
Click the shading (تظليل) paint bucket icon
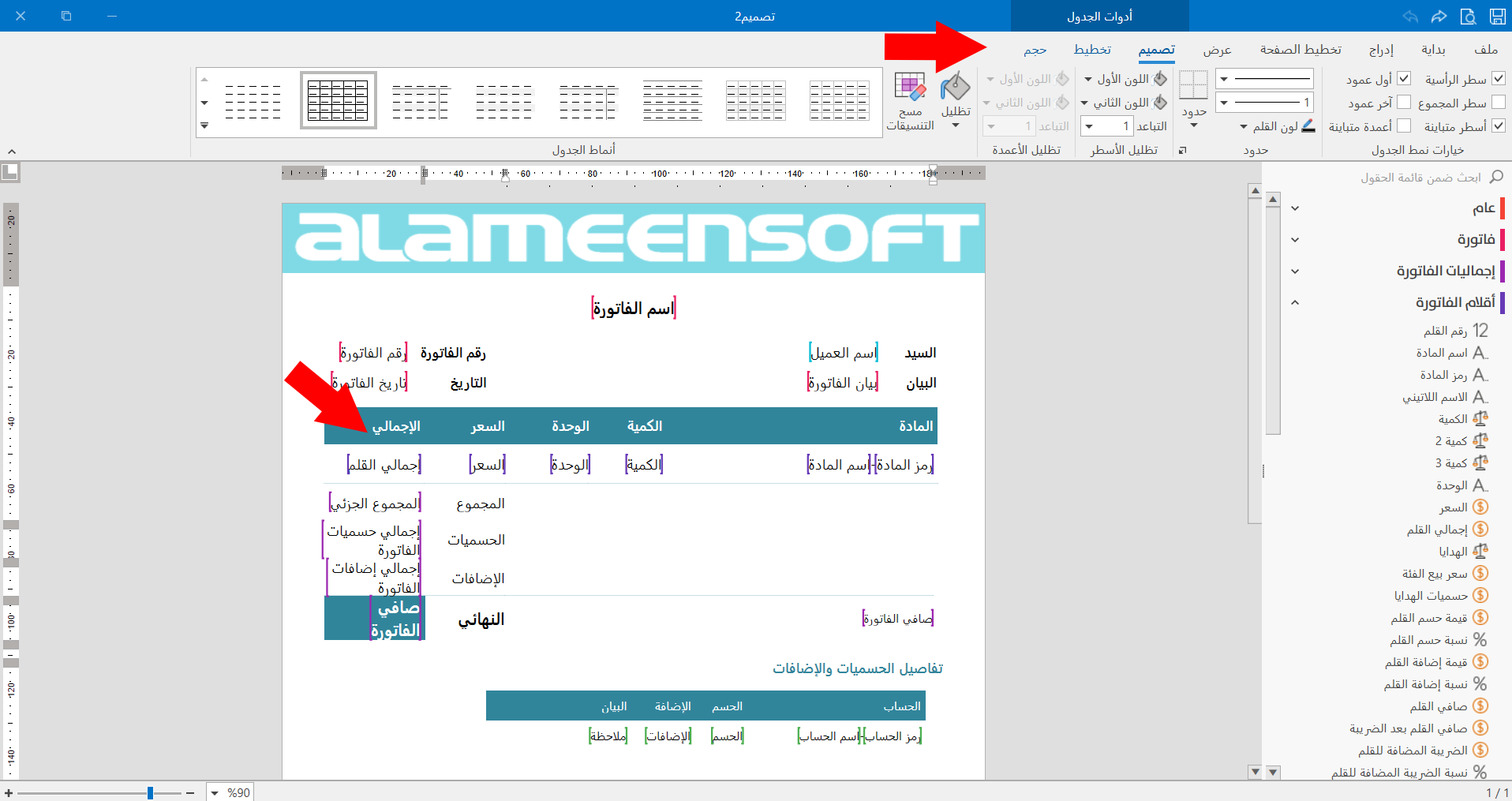(956, 88)
